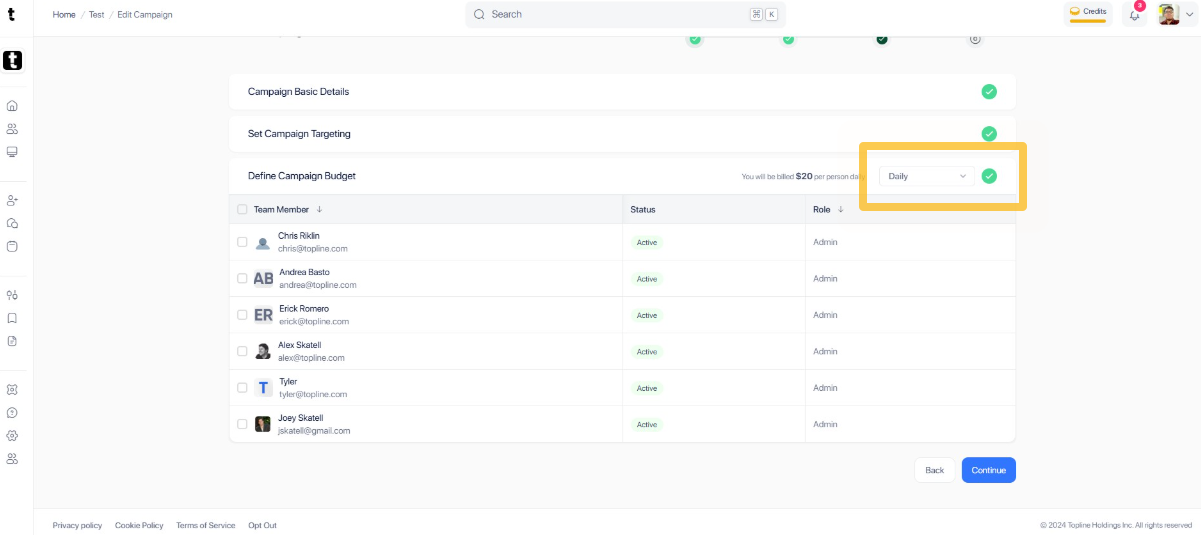Select Joey Skatell's checkbox
This screenshot has height=535, width=1201.
242,424
